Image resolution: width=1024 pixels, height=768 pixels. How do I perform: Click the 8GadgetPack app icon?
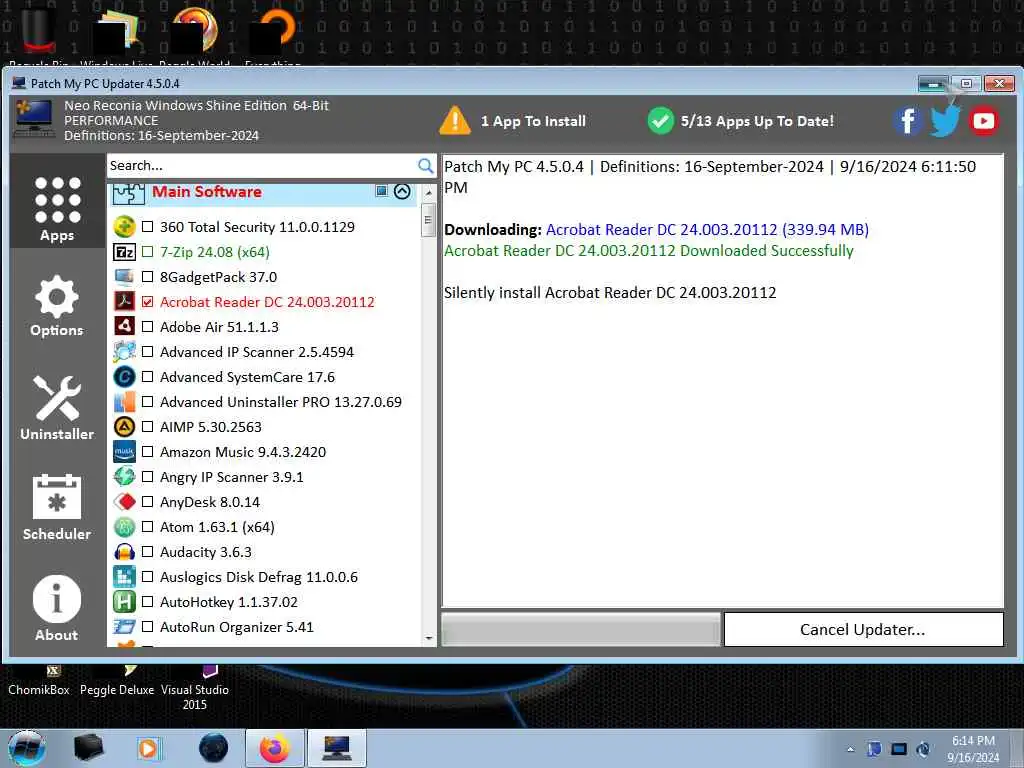coord(124,277)
